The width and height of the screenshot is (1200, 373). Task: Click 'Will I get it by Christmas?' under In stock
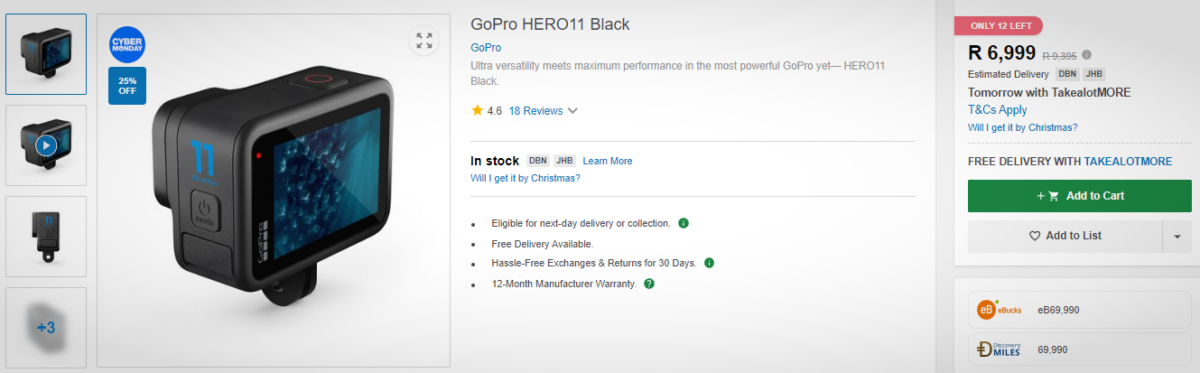tap(525, 178)
